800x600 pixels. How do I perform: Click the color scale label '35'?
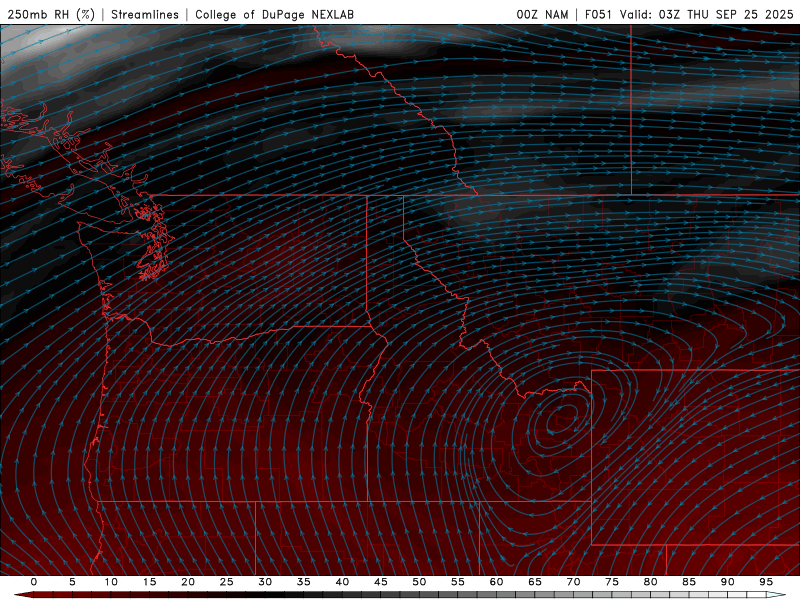pos(304,582)
